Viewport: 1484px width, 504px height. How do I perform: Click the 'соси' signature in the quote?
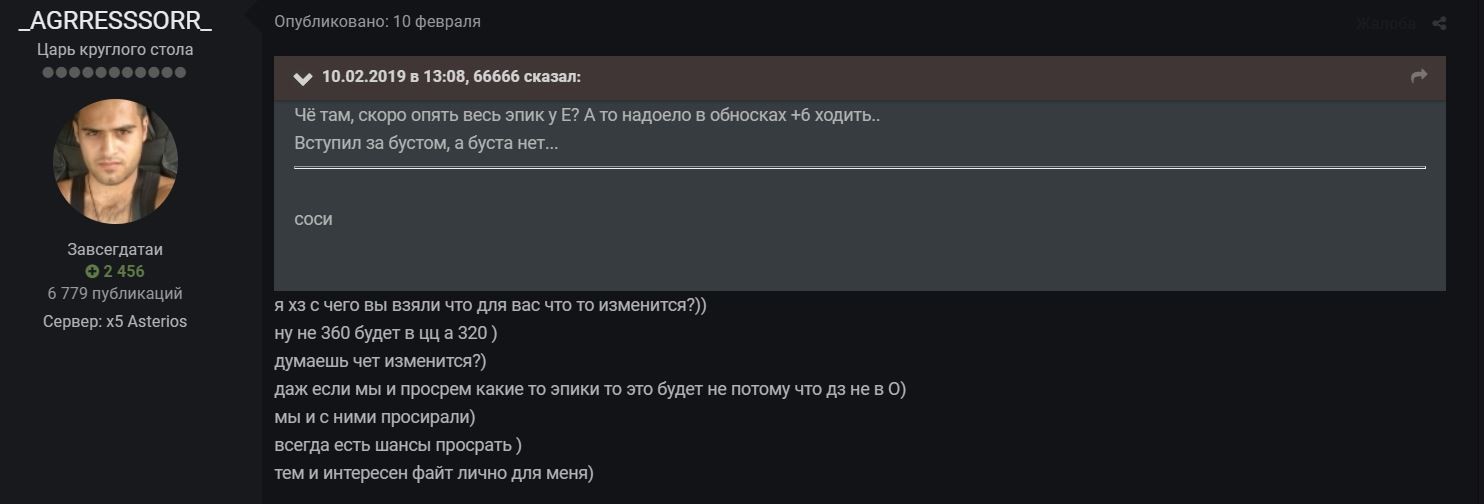pos(313,219)
